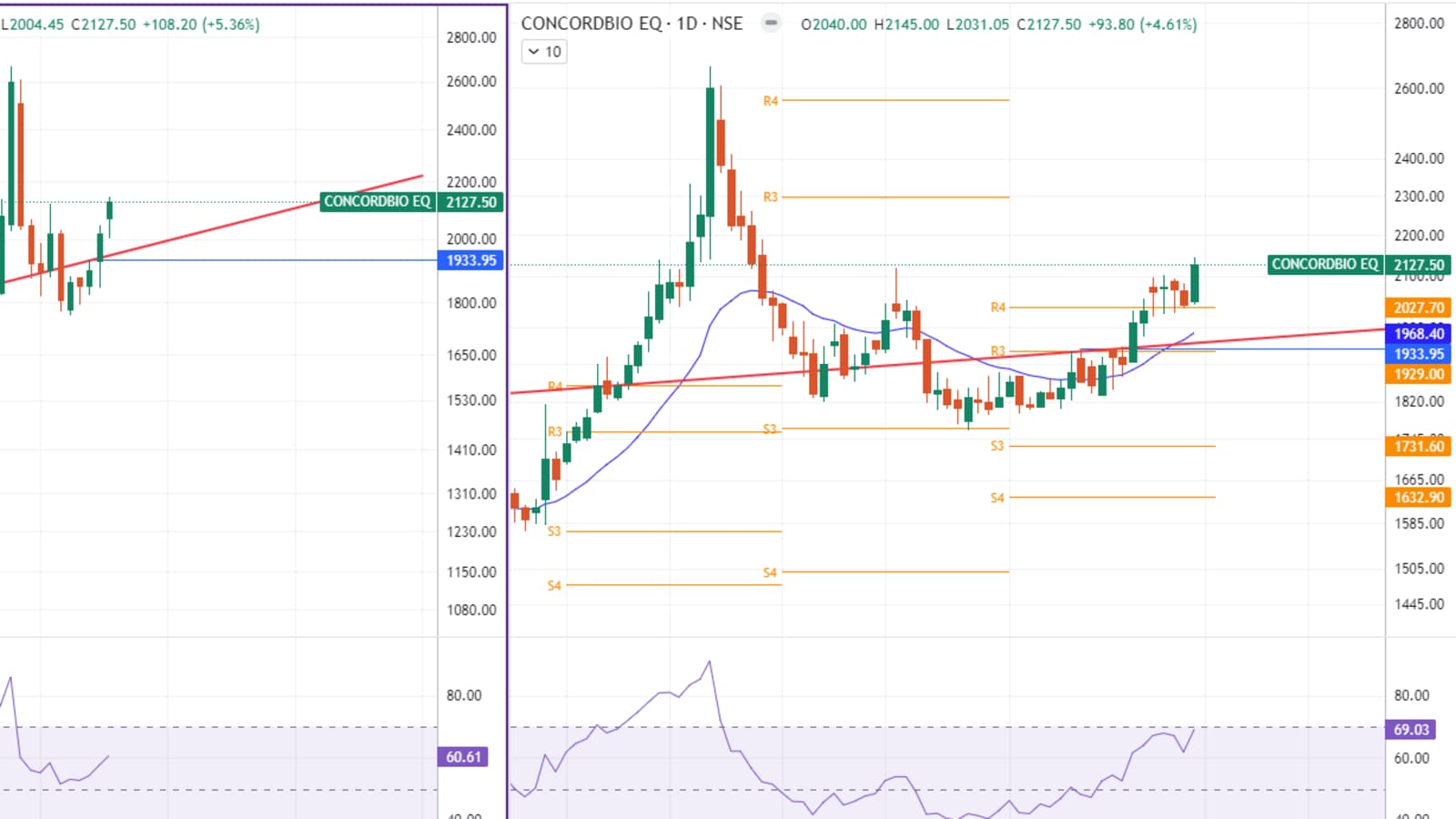Viewport: 1456px width, 819px height.
Task: Click the H2145.00 high value in the legend
Action: coord(906,25)
